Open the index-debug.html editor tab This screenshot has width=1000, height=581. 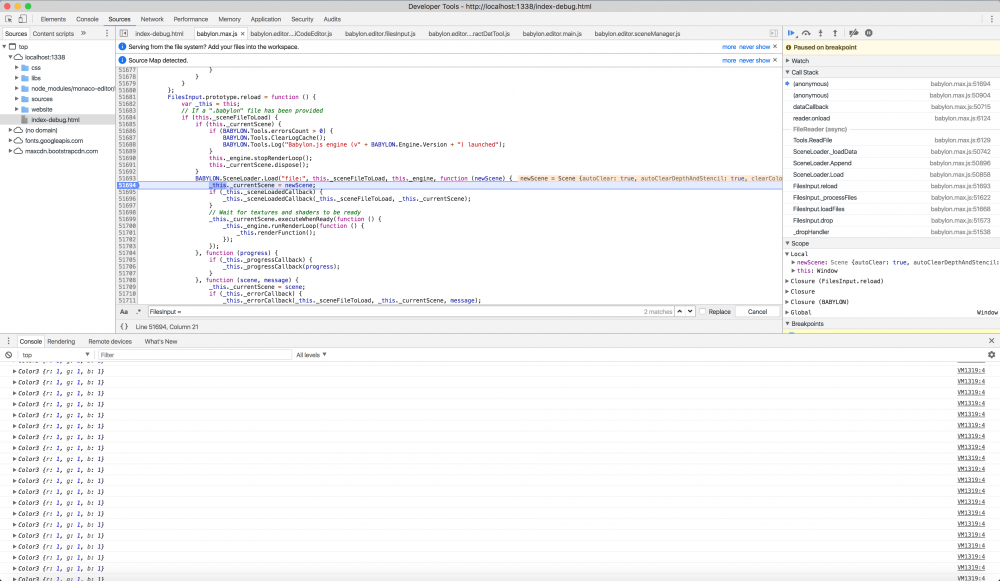(x=159, y=34)
